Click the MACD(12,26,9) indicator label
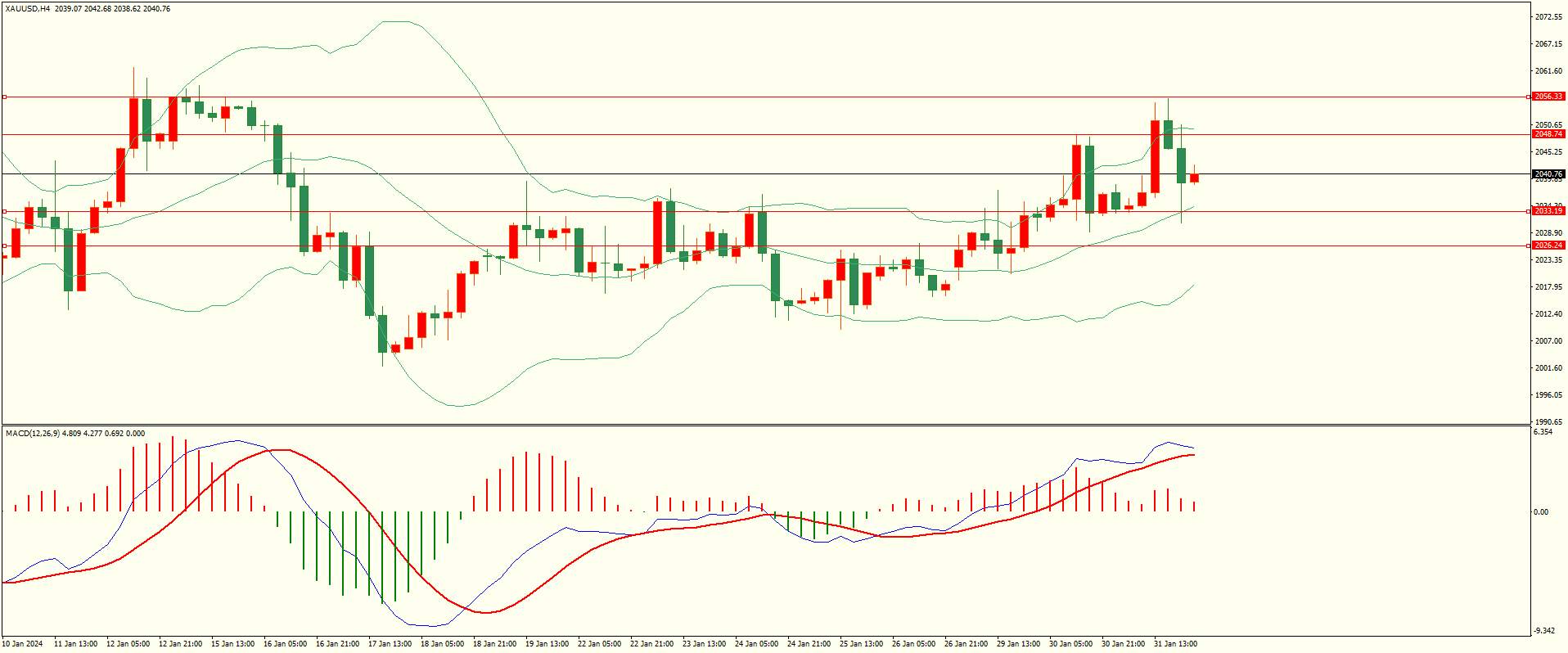Viewport: 1568px width, 653px height. (x=32, y=433)
